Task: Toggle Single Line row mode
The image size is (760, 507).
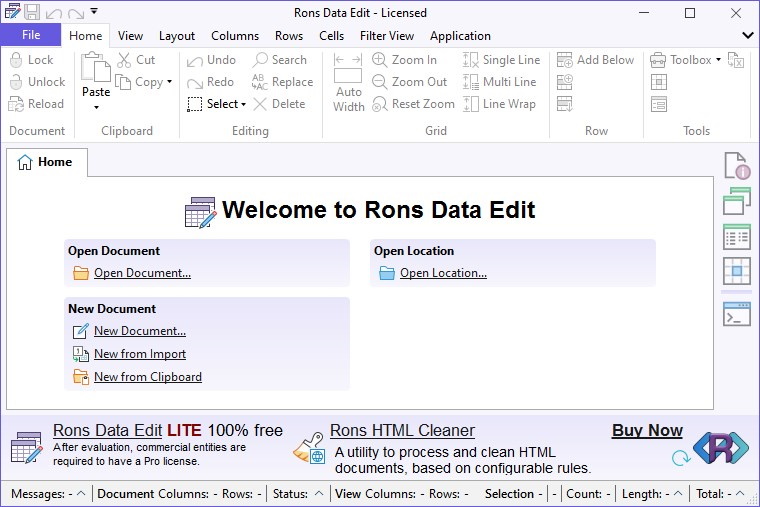Action: pos(501,60)
